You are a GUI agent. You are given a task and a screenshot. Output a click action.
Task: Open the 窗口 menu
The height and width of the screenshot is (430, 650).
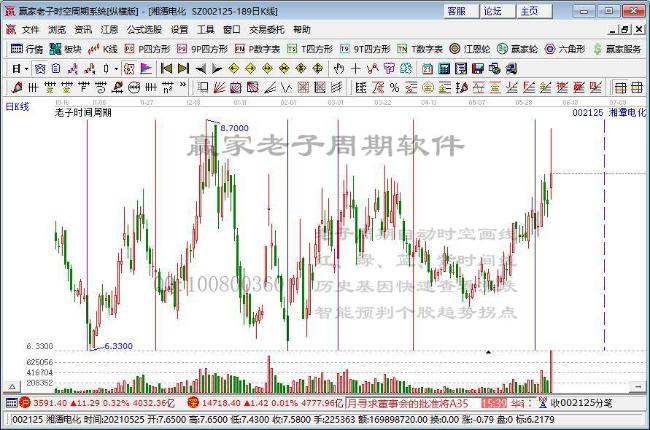tap(232, 29)
